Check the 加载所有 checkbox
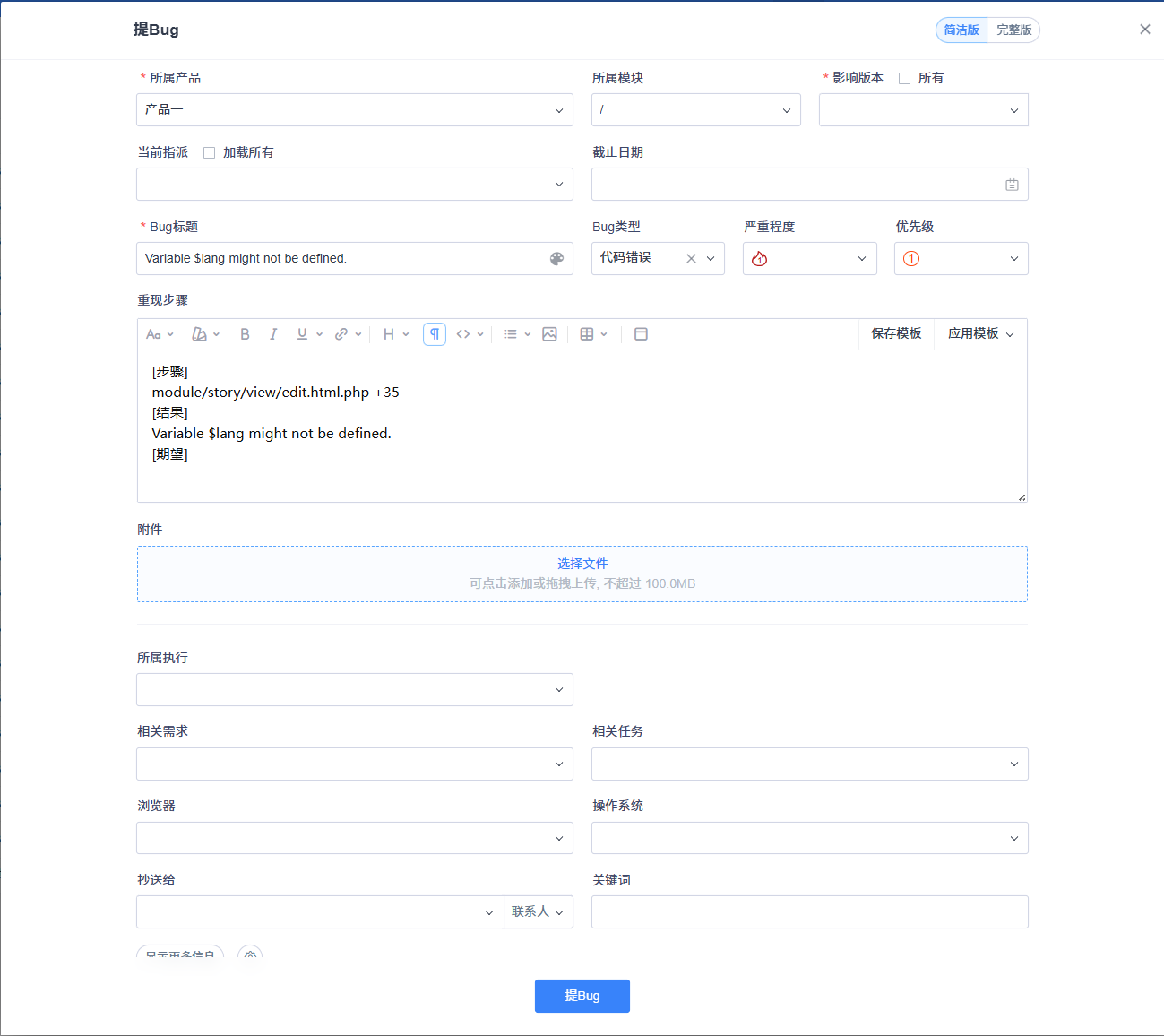Viewport: 1164px width, 1036px height. [209, 153]
